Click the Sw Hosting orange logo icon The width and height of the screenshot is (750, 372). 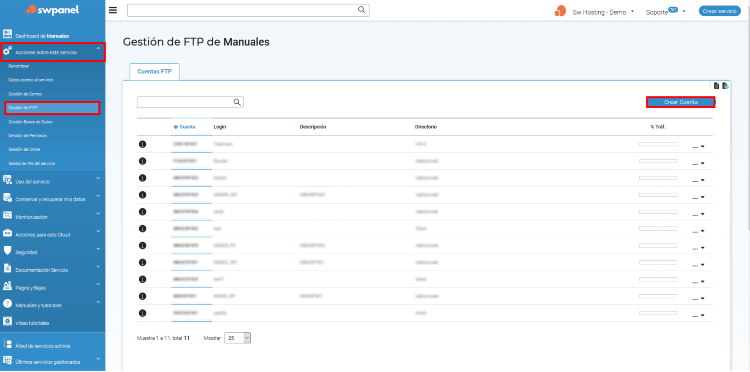point(560,11)
